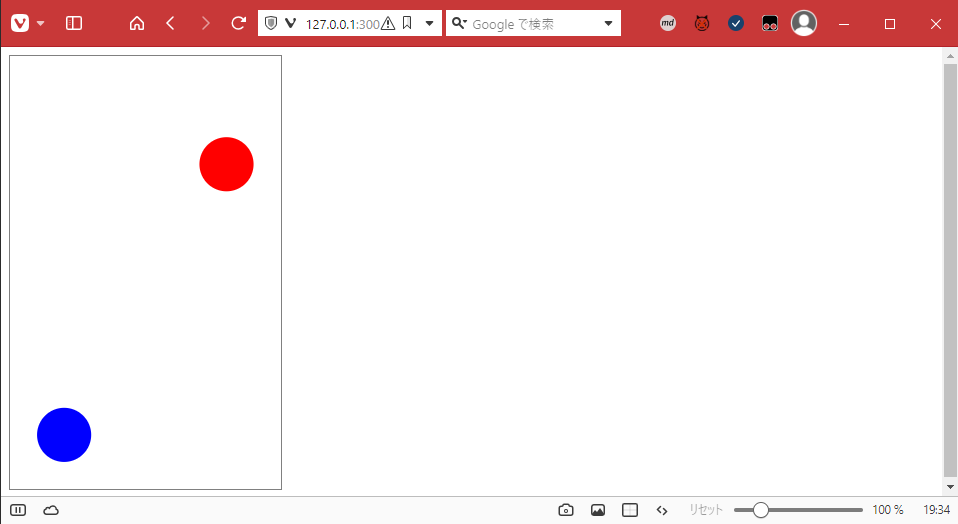
Task: Close the Vivaldi window
Action: click(x=935, y=24)
